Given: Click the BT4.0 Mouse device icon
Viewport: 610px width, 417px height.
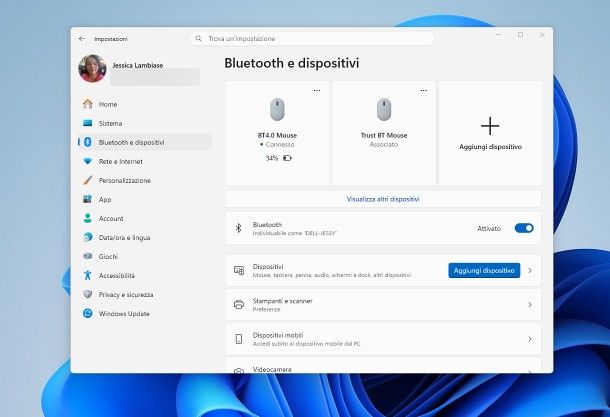Looking at the screenshot, I should [277, 109].
